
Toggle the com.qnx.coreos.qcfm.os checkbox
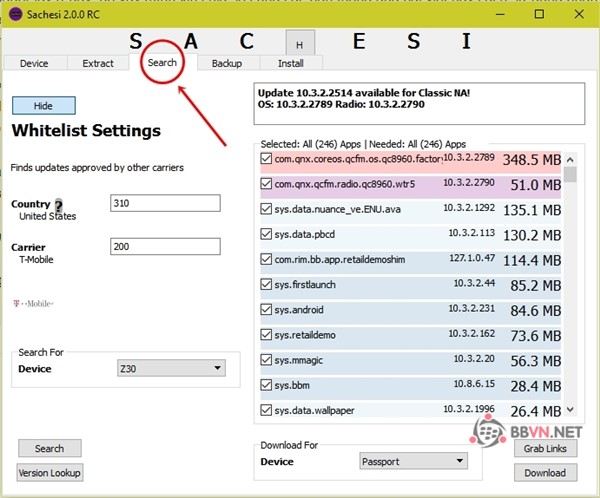click(x=265, y=159)
